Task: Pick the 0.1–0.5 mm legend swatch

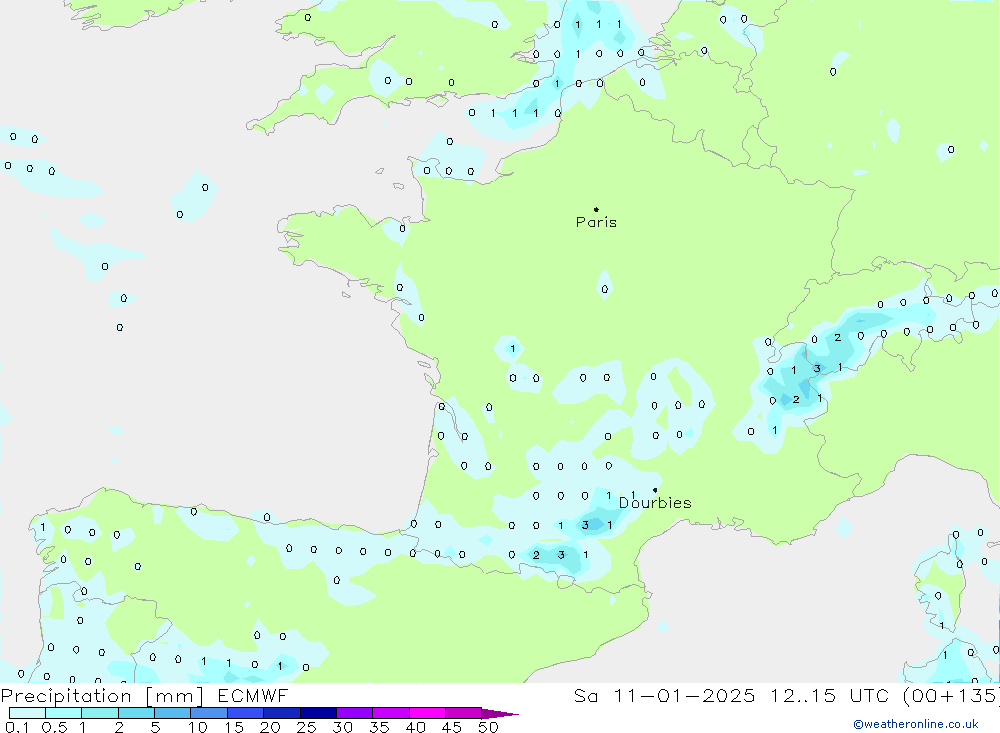Action: pyautogui.click(x=27, y=713)
